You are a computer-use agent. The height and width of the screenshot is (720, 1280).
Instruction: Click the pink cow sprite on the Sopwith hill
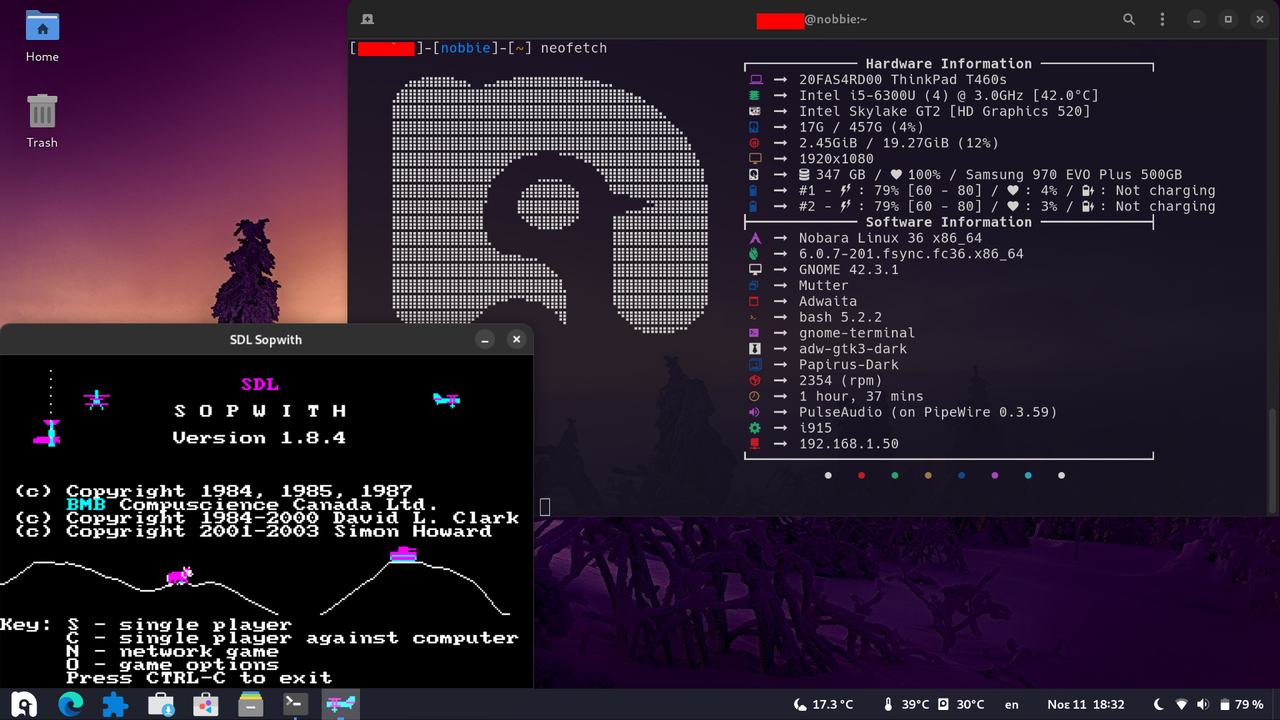pyautogui.click(x=179, y=576)
